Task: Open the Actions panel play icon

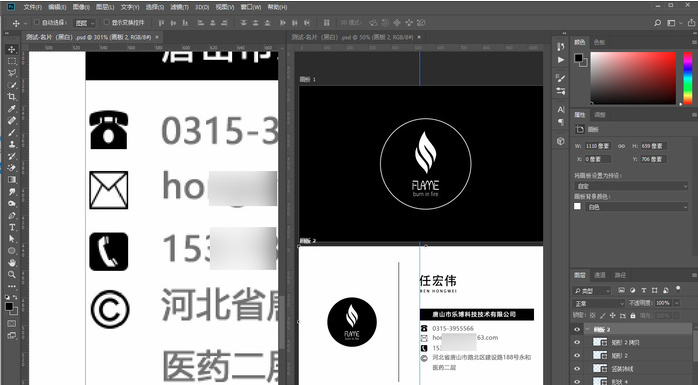Action: click(560, 60)
